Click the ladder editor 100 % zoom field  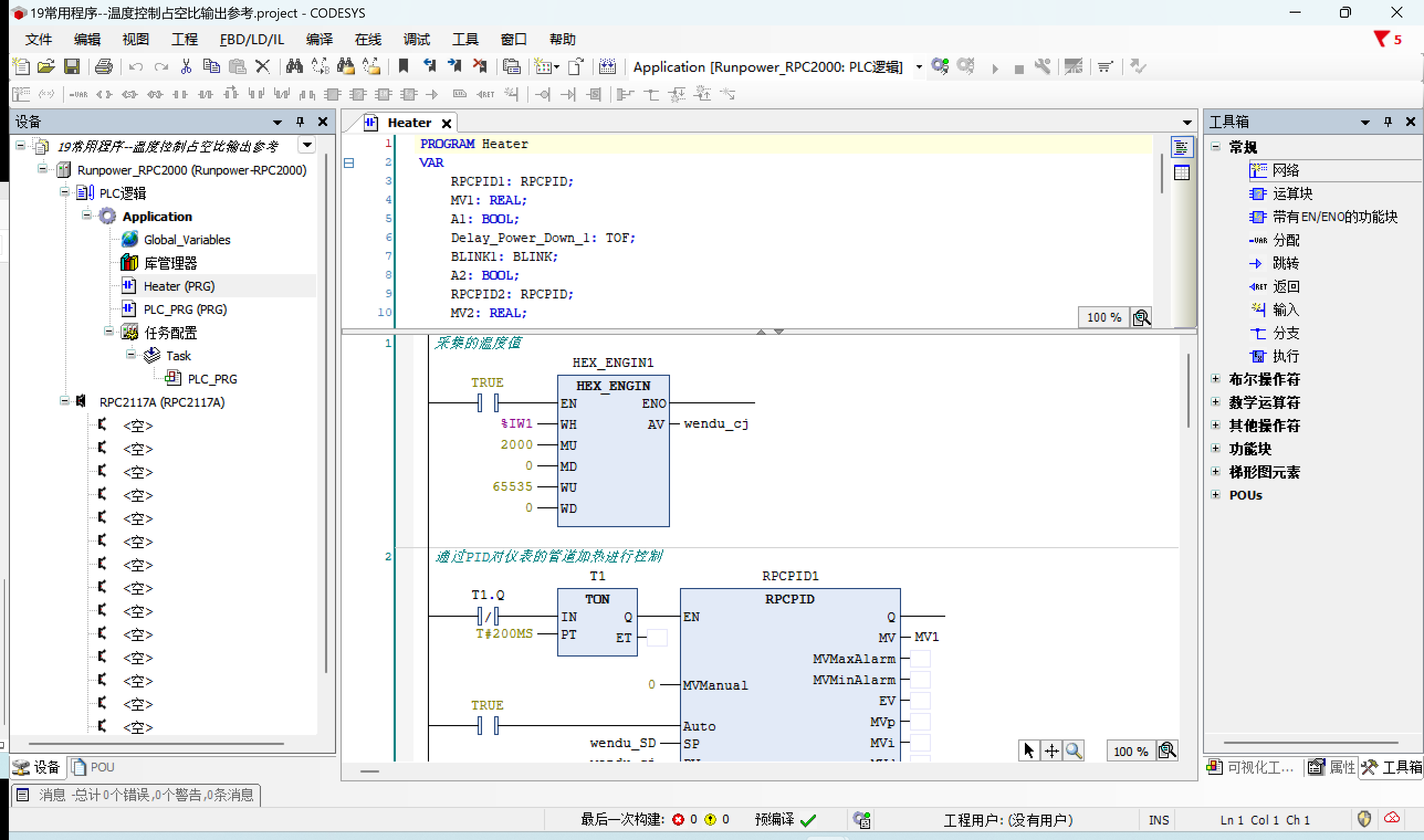click(1130, 751)
